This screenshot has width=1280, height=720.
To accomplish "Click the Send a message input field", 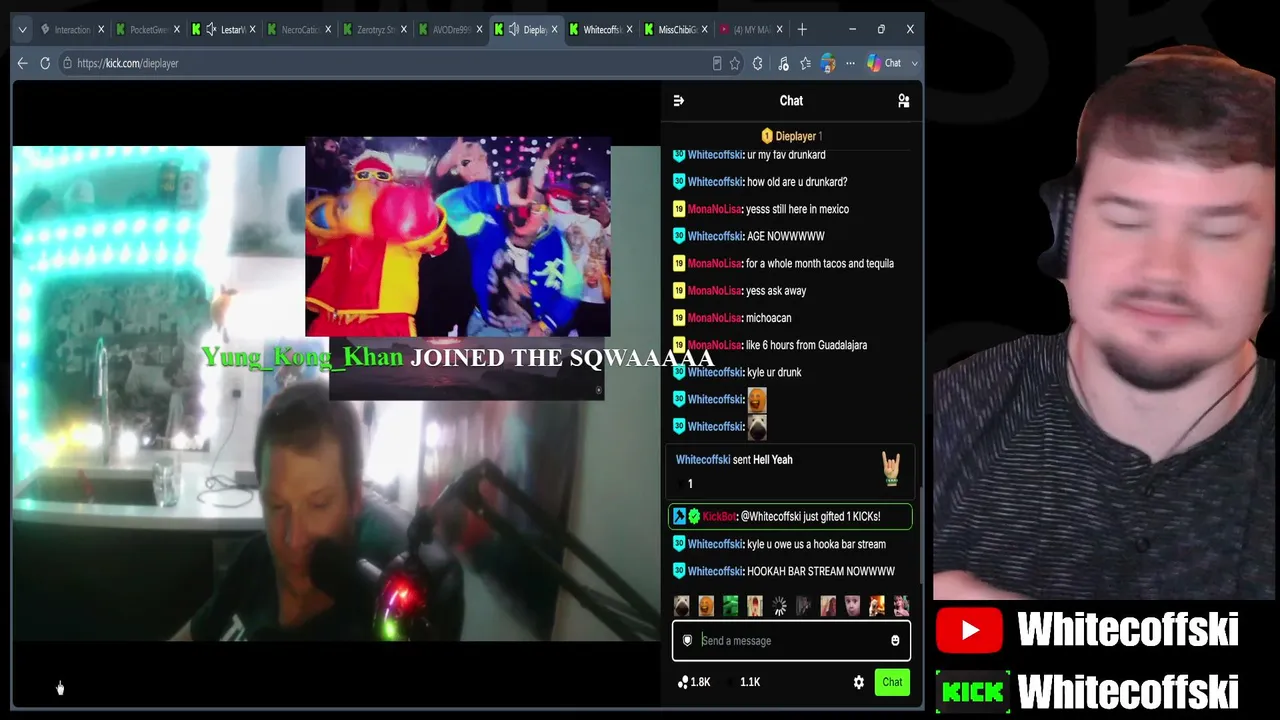I will tap(791, 641).
